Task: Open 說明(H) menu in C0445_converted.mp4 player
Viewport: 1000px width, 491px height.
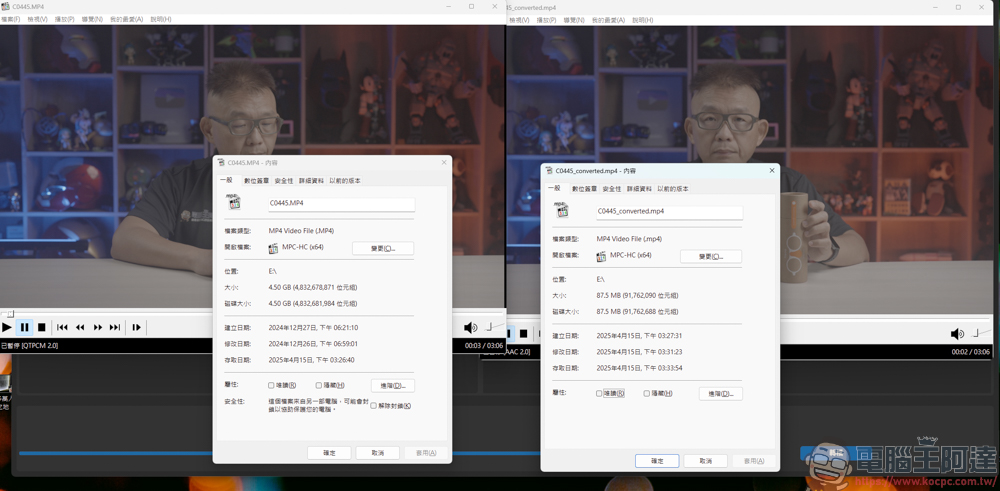Action: coord(643,20)
